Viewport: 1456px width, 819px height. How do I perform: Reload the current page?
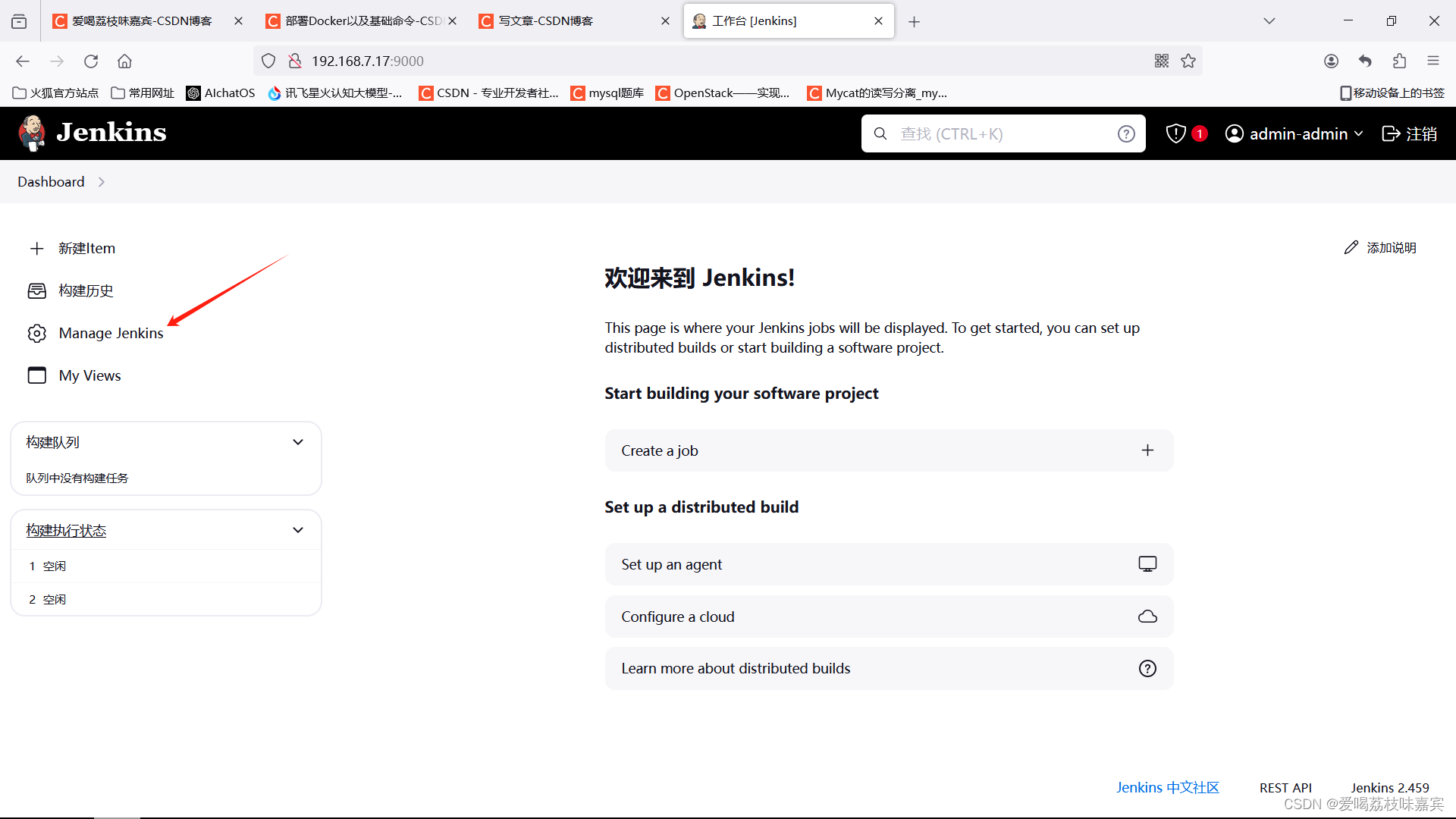coord(91,61)
